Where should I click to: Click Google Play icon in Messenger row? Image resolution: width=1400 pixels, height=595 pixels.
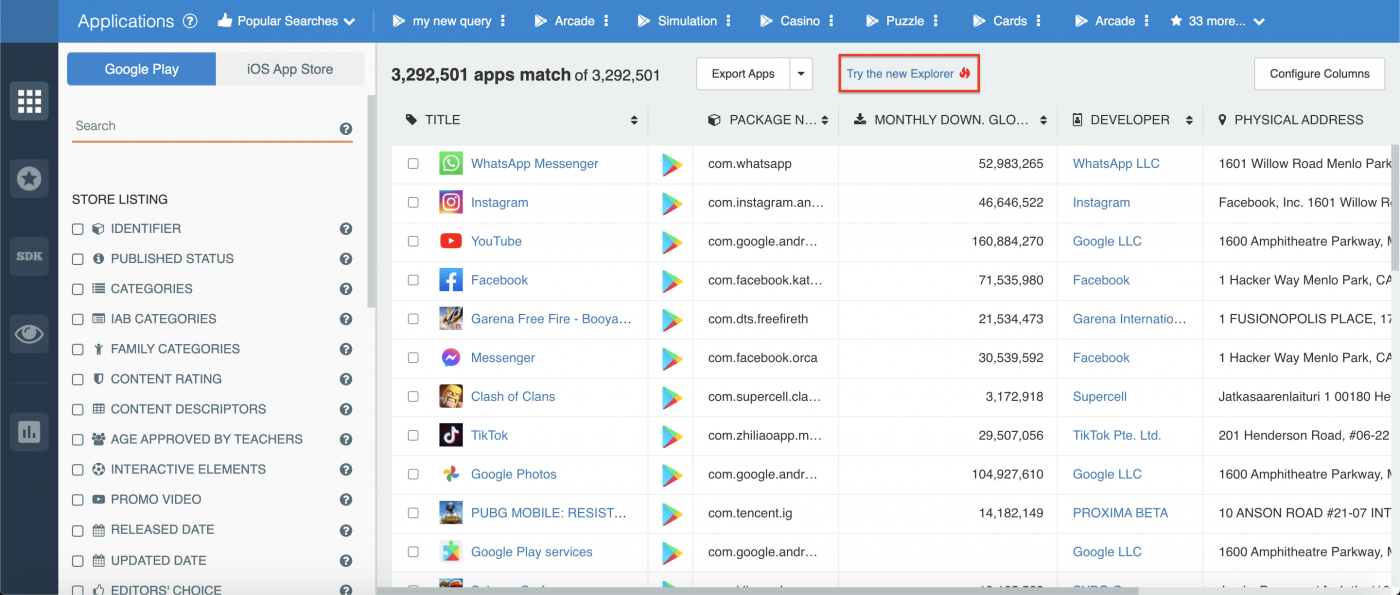(671, 358)
